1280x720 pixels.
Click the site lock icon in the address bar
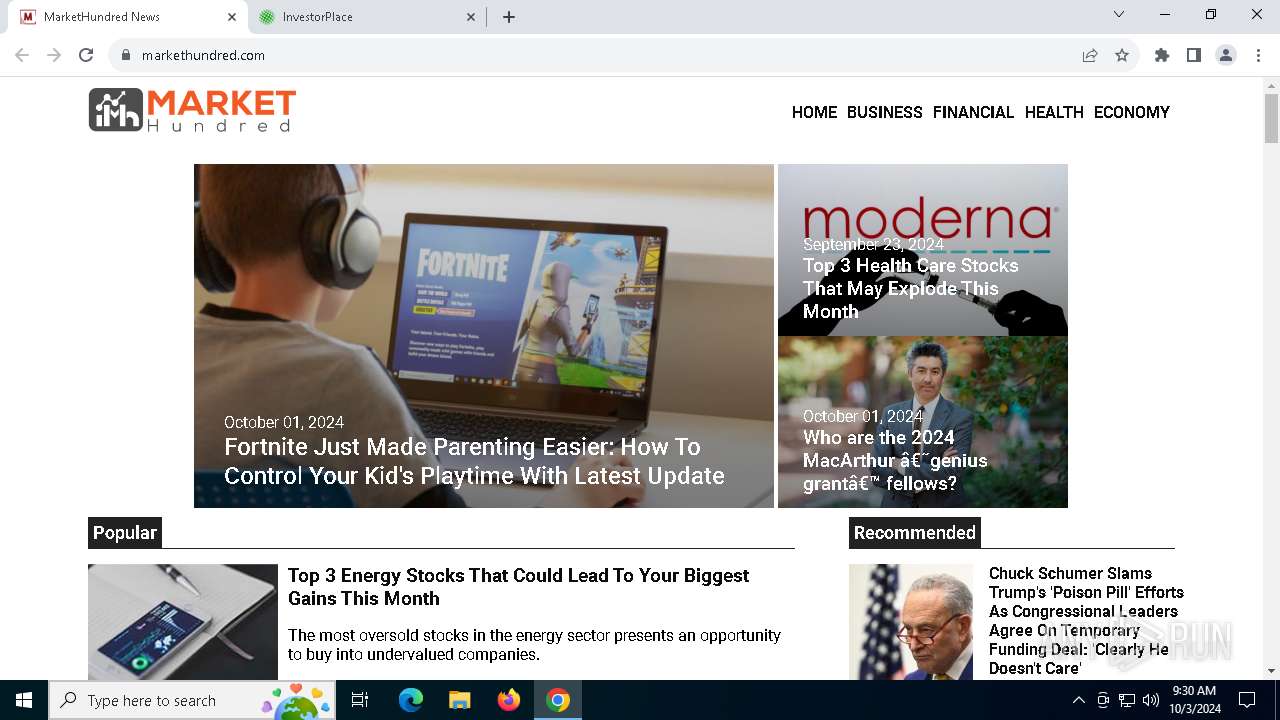point(125,55)
